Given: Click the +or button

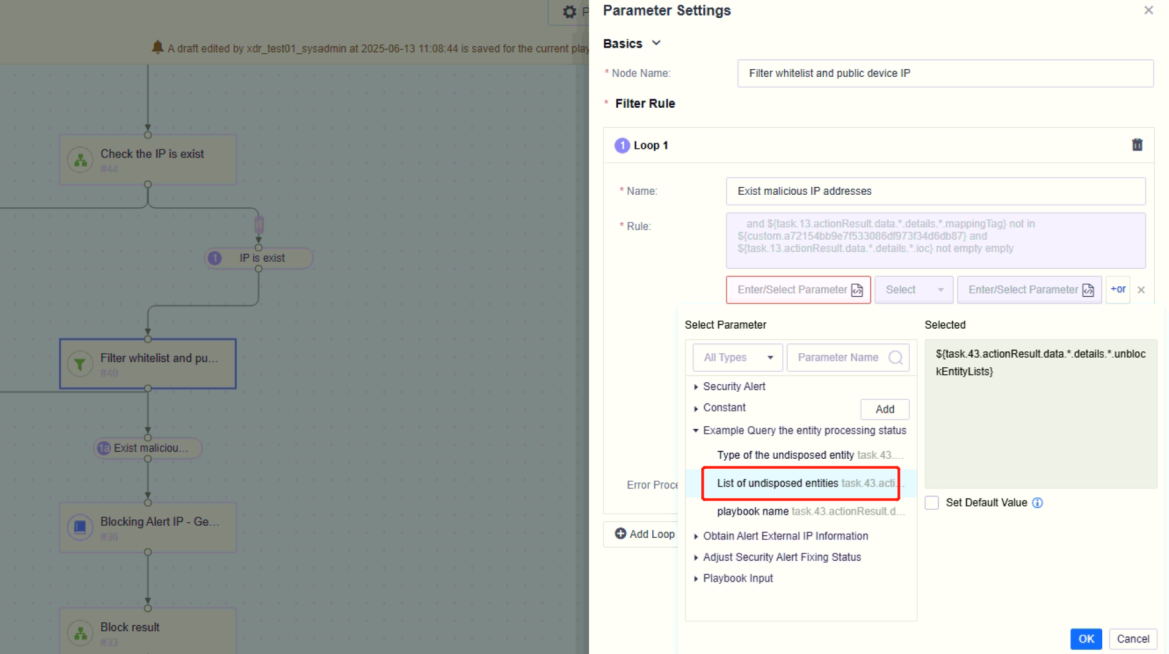Looking at the screenshot, I should [1118, 289].
